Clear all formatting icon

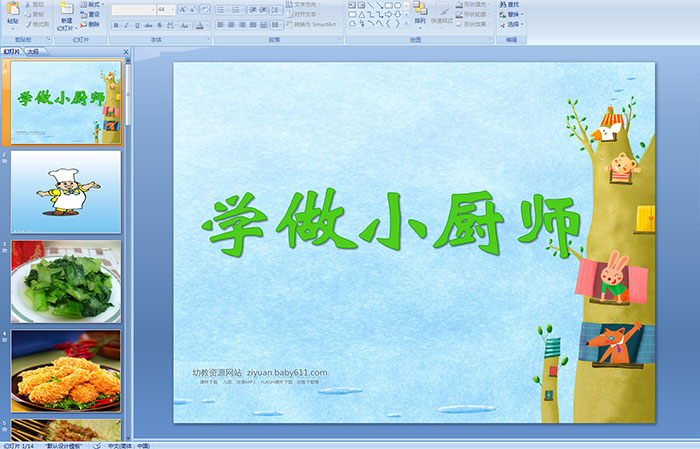[205, 9]
